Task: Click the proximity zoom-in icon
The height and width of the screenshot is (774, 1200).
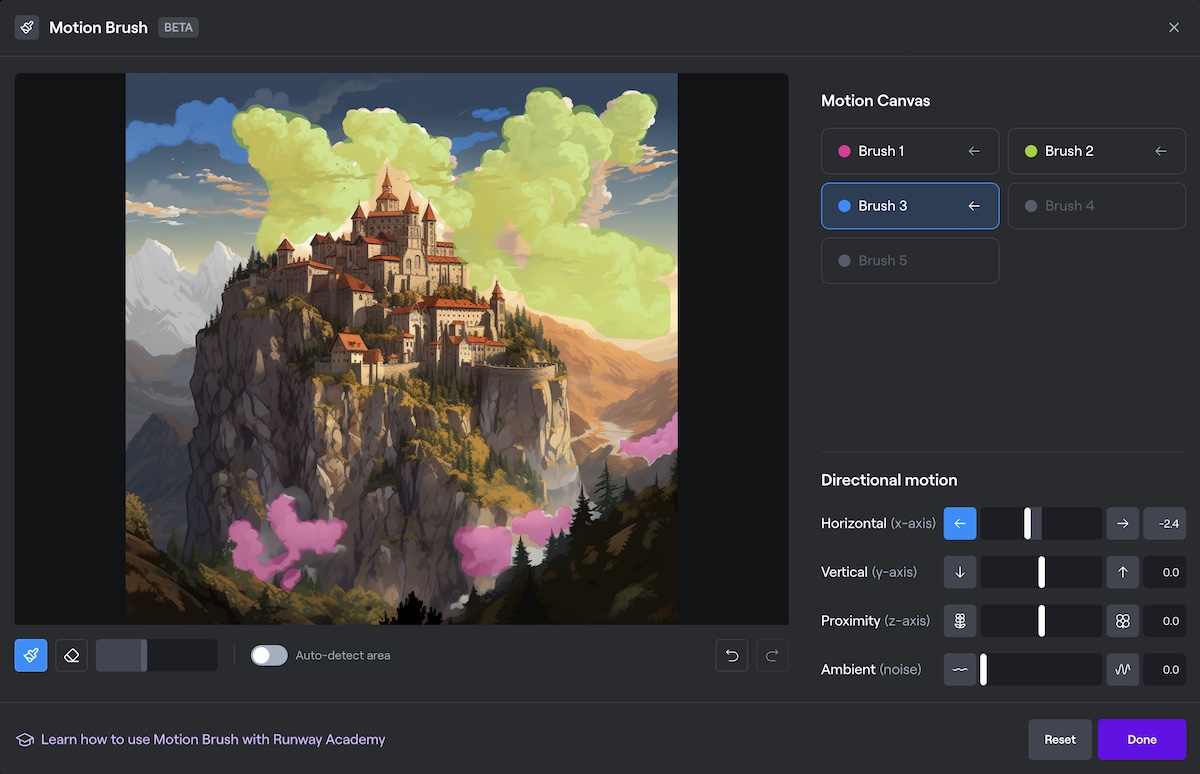Action: tap(1123, 621)
